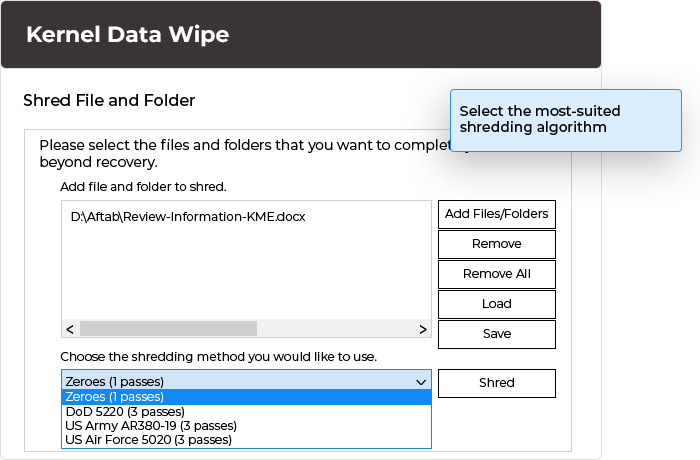Load a saved shred list
700x460 pixels.
[x=497, y=304]
